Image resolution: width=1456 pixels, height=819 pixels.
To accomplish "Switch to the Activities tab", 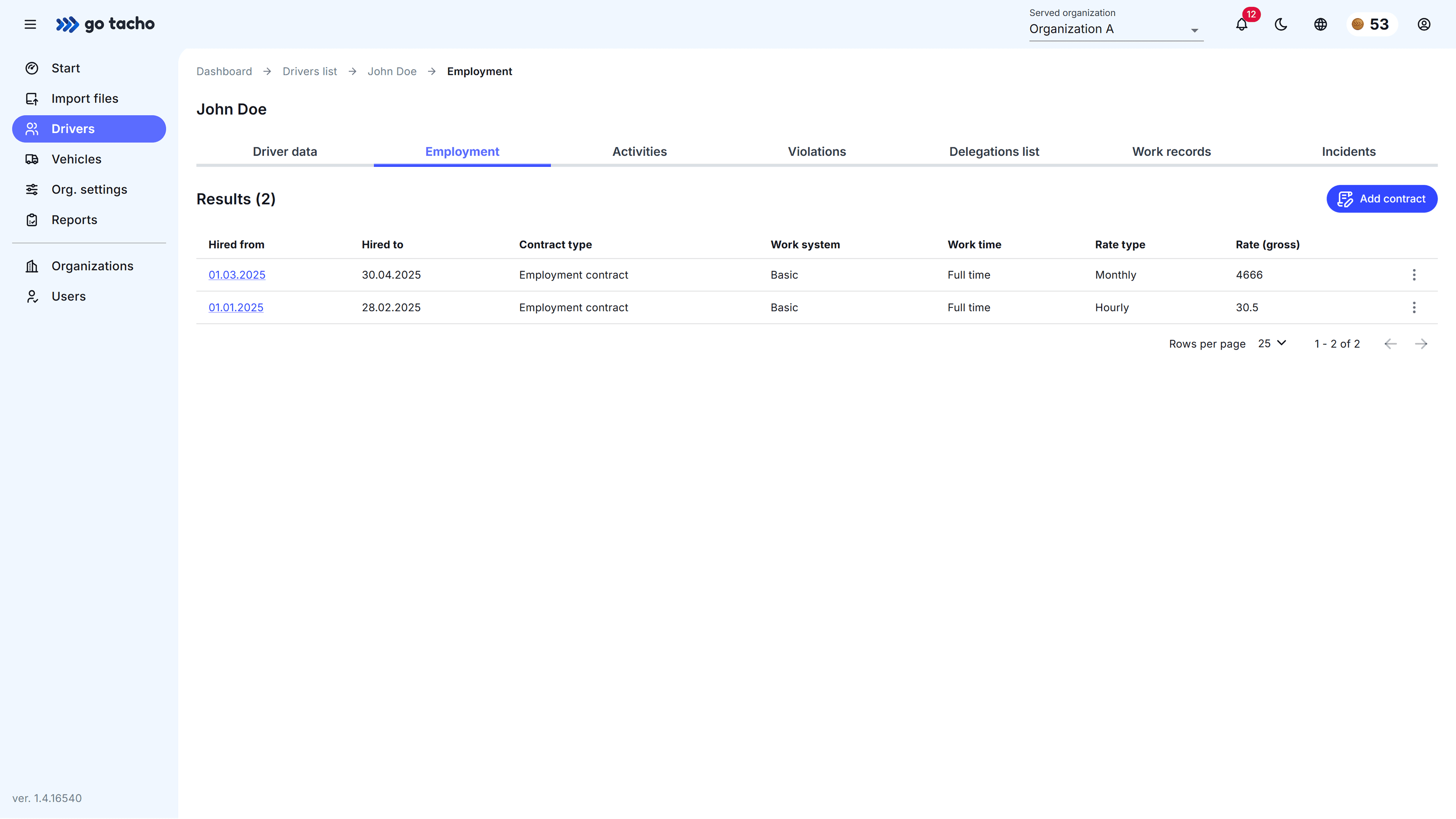I will [639, 151].
